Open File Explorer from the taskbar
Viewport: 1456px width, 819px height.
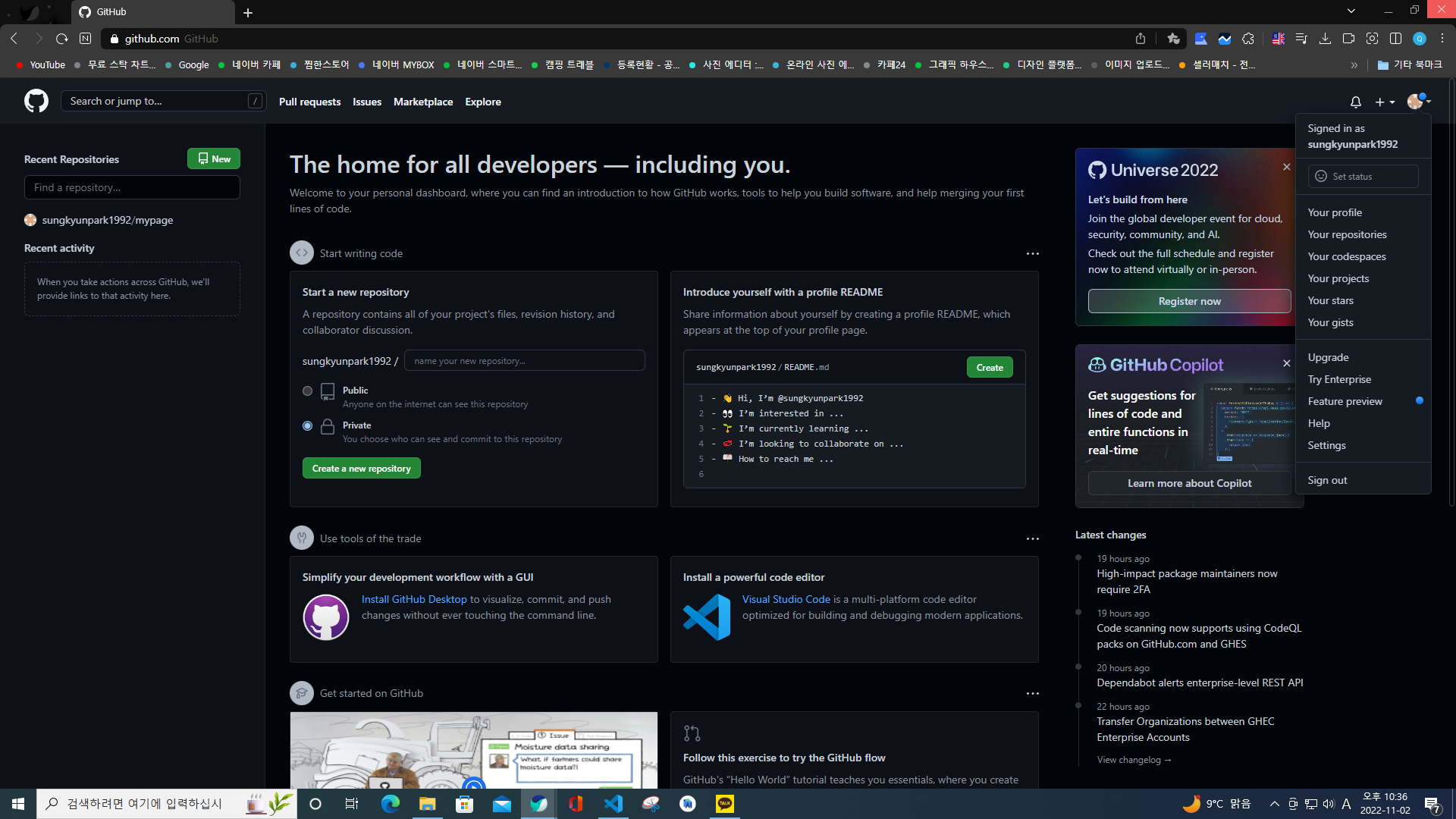pos(428,804)
